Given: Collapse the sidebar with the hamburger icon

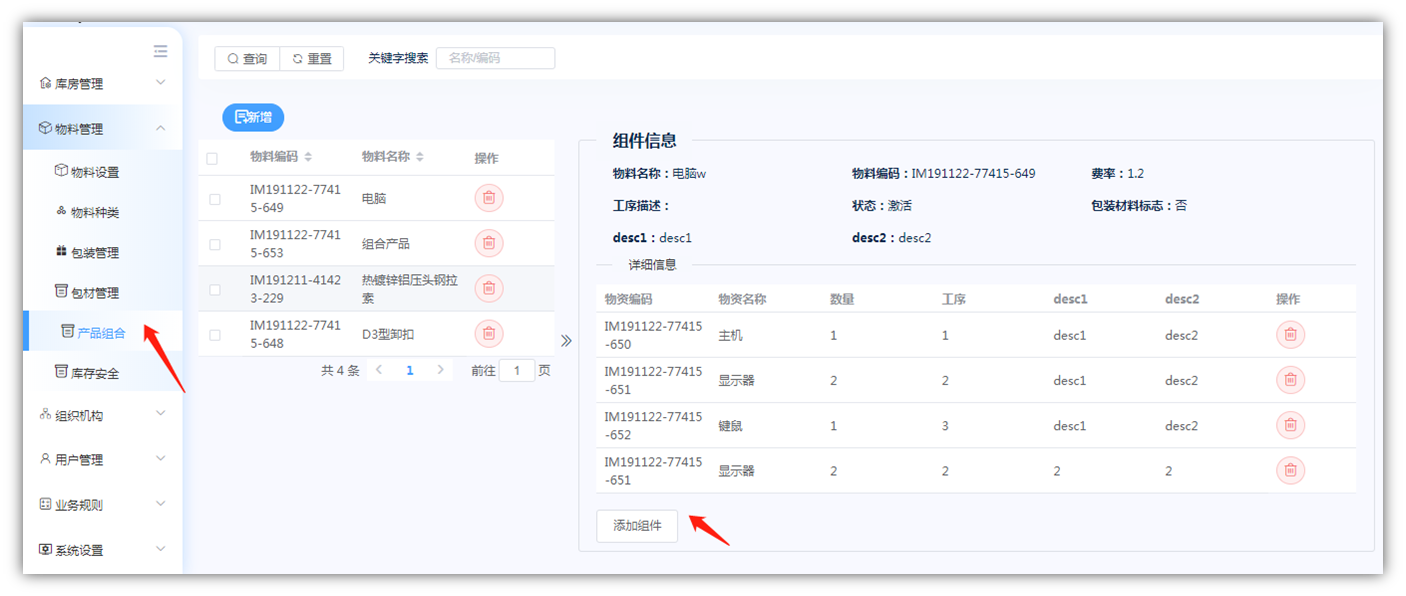Looking at the screenshot, I should click(x=160, y=51).
